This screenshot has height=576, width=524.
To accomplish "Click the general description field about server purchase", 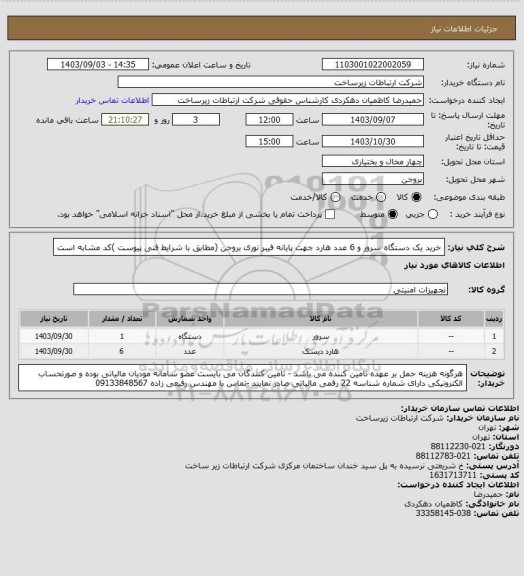I will (249, 247).
